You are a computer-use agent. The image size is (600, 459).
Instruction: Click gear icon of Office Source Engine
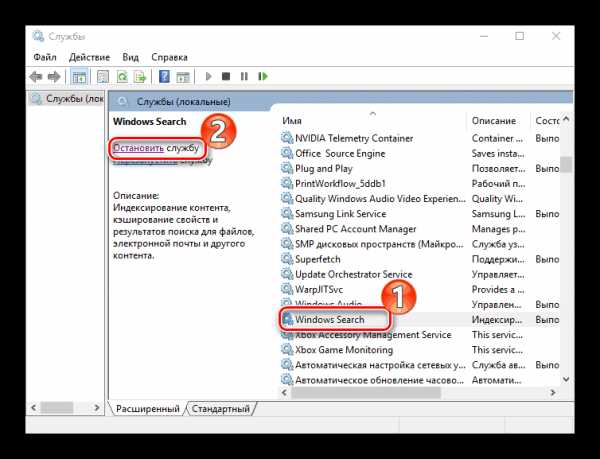coord(287,153)
